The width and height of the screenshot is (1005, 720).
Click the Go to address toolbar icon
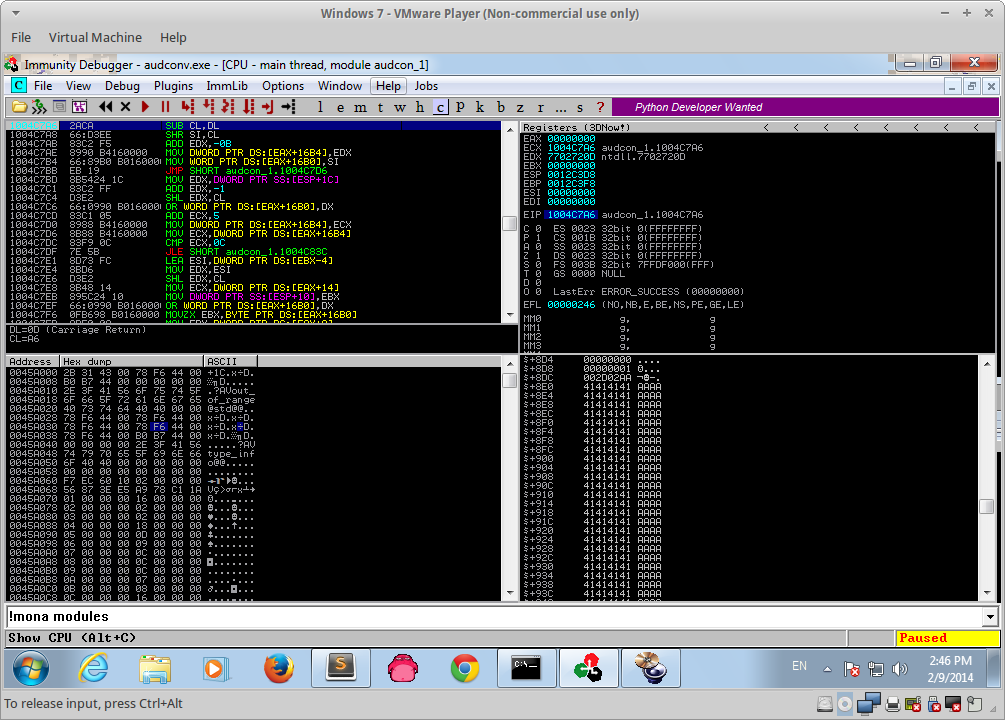pyautogui.click(x=288, y=107)
